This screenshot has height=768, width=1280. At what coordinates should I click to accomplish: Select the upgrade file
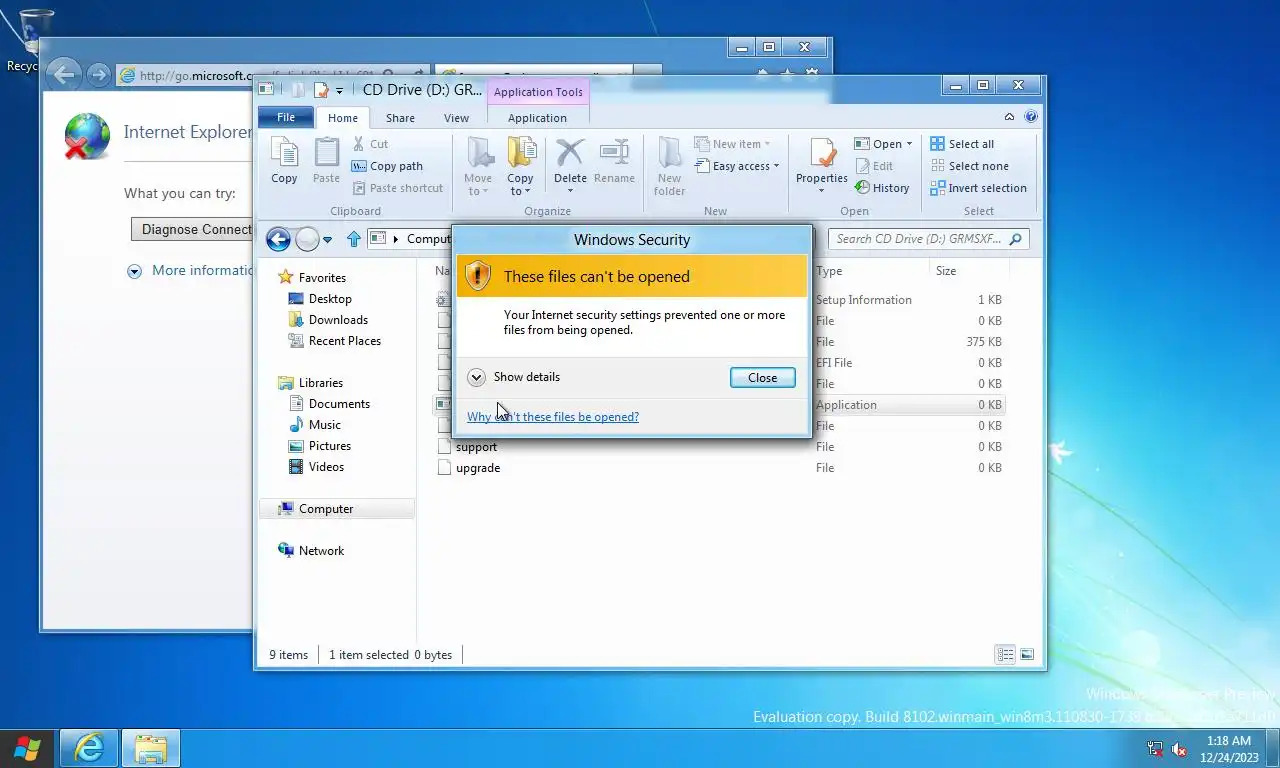[x=469, y=468]
